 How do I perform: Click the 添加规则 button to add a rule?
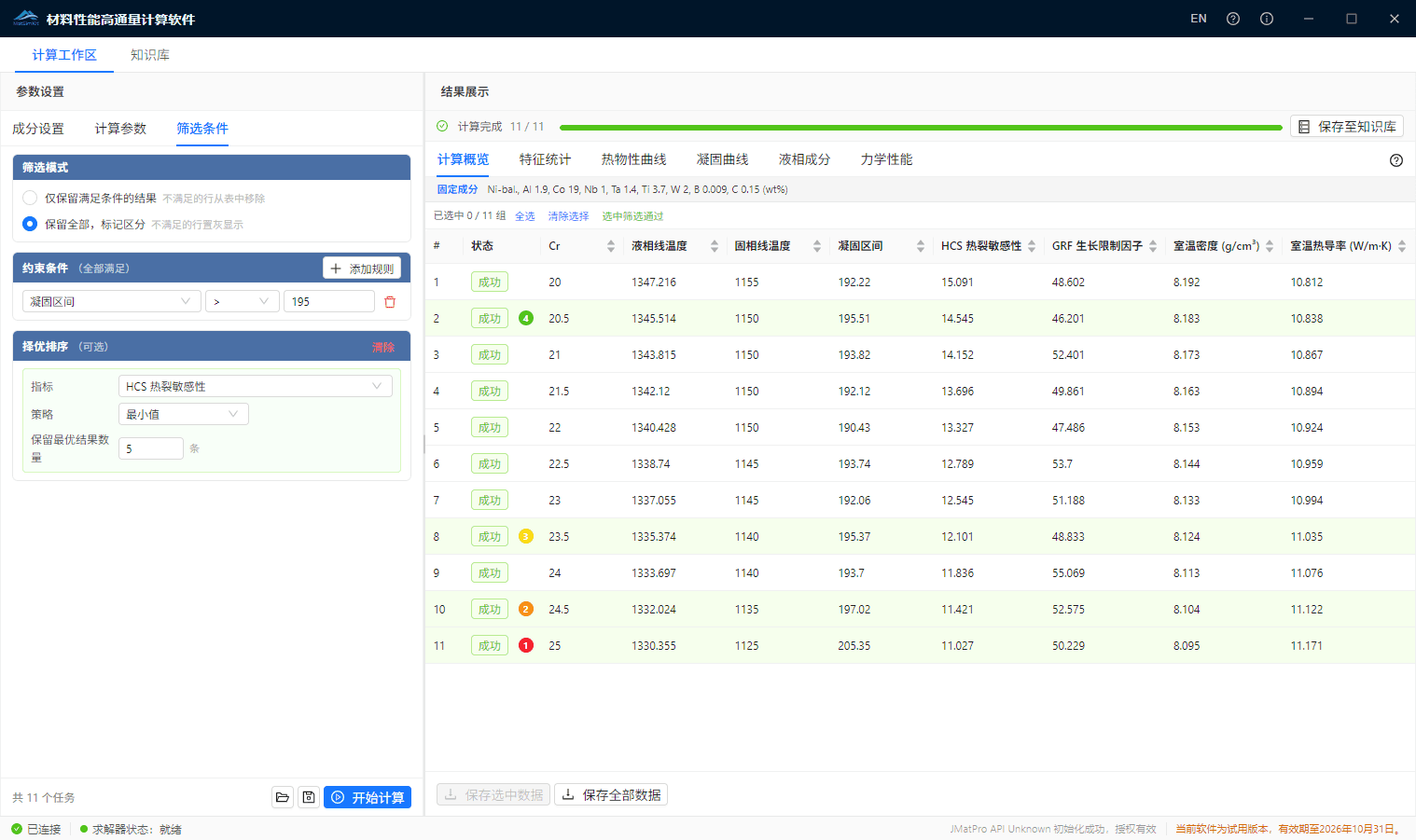361,268
